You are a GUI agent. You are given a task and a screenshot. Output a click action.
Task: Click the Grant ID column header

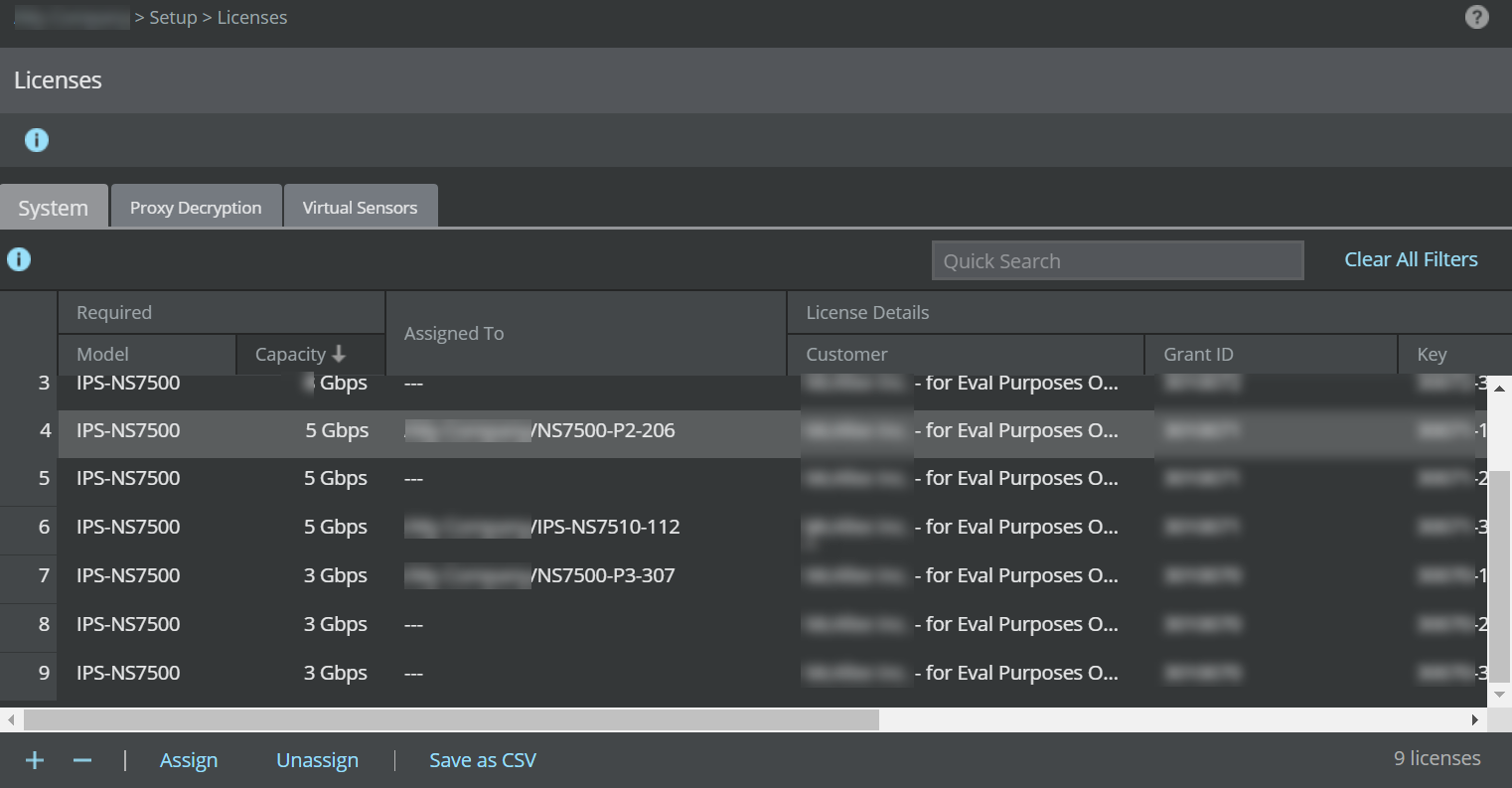(x=1271, y=354)
